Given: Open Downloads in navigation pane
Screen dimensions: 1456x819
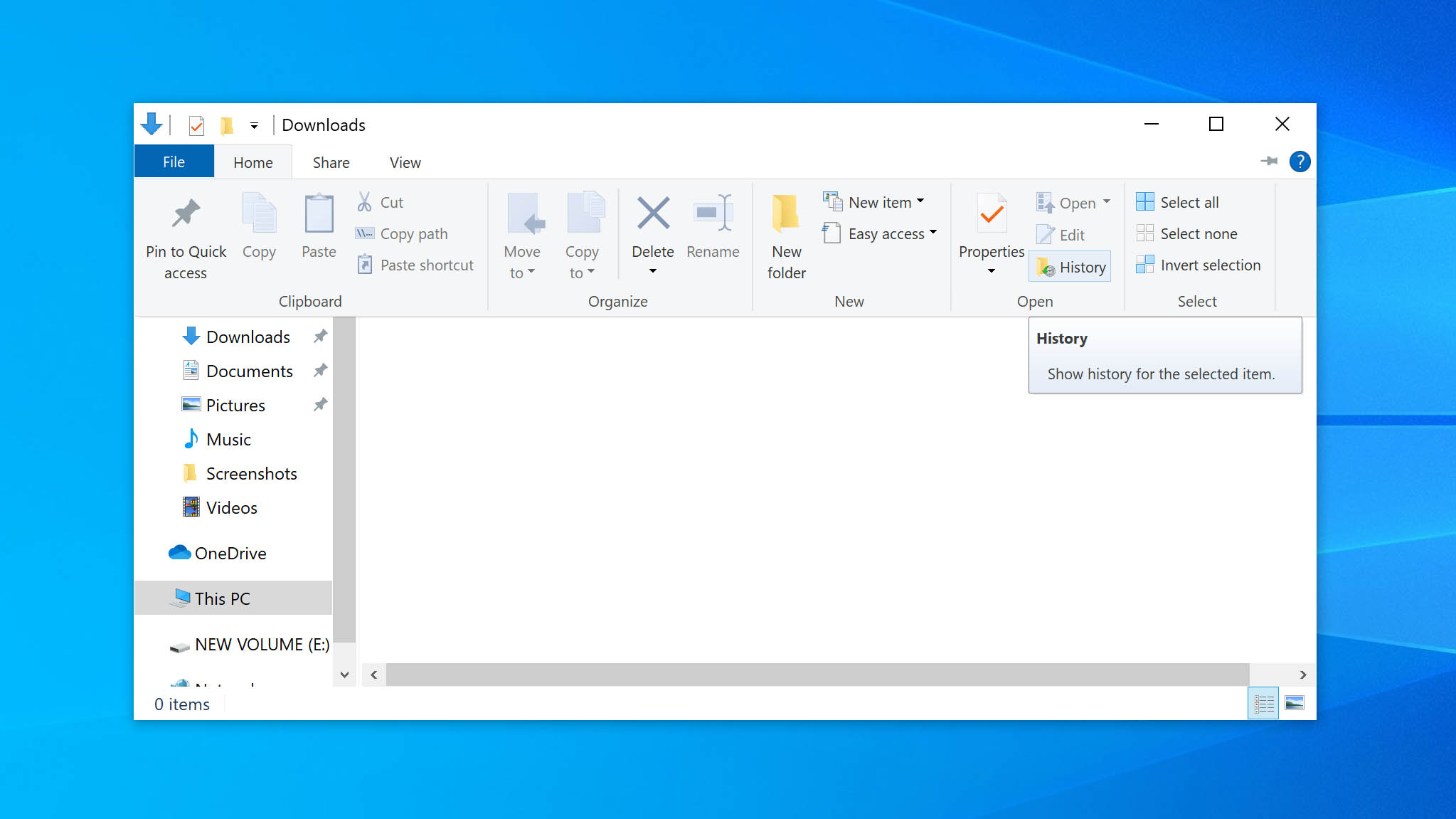Looking at the screenshot, I should [x=248, y=337].
